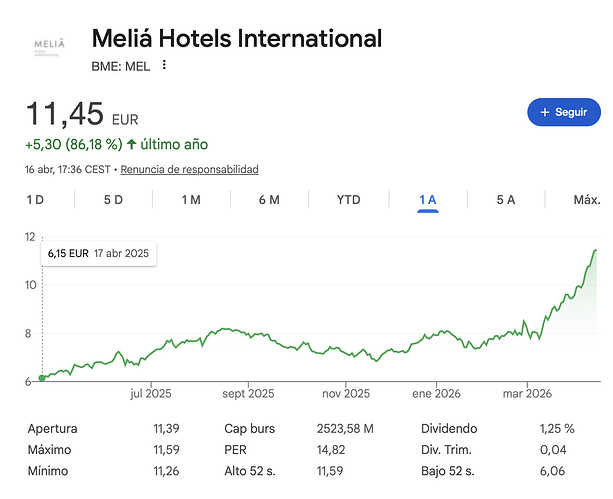Click the Meliá Hotels logo thumbnail

point(48,47)
